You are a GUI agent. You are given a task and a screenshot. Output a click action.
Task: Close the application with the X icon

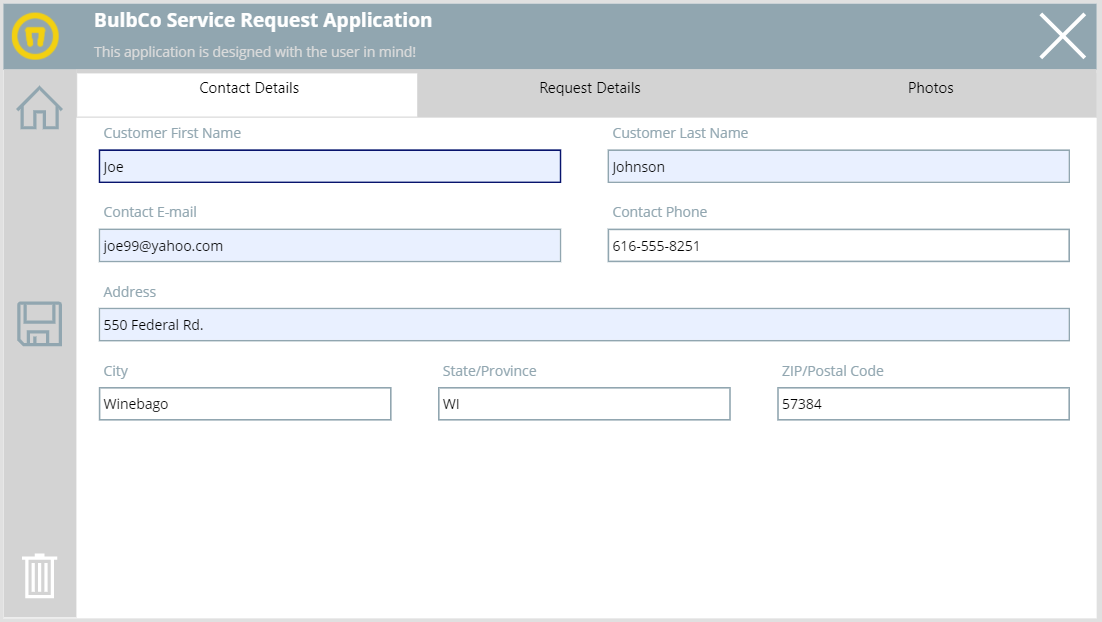(1063, 36)
